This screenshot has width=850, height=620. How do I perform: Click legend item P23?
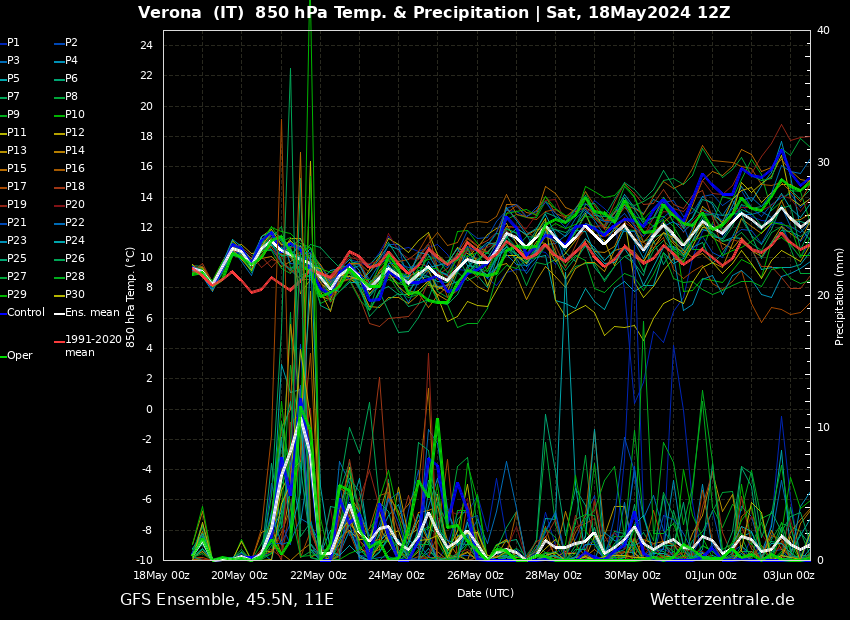[x=13, y=240]
